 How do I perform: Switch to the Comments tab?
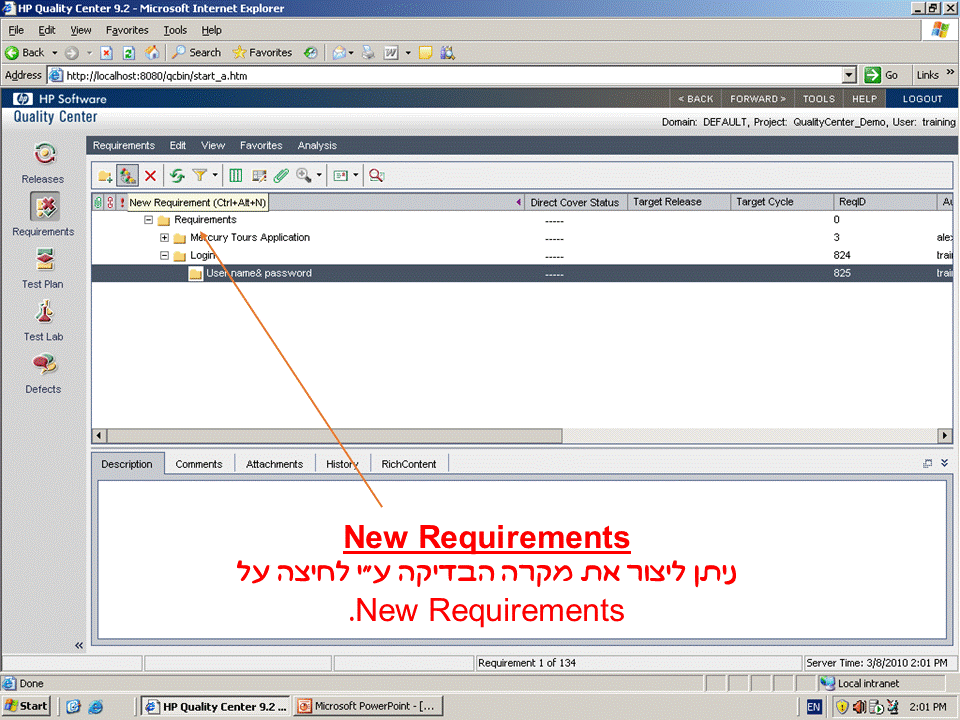tap(199, 464)
